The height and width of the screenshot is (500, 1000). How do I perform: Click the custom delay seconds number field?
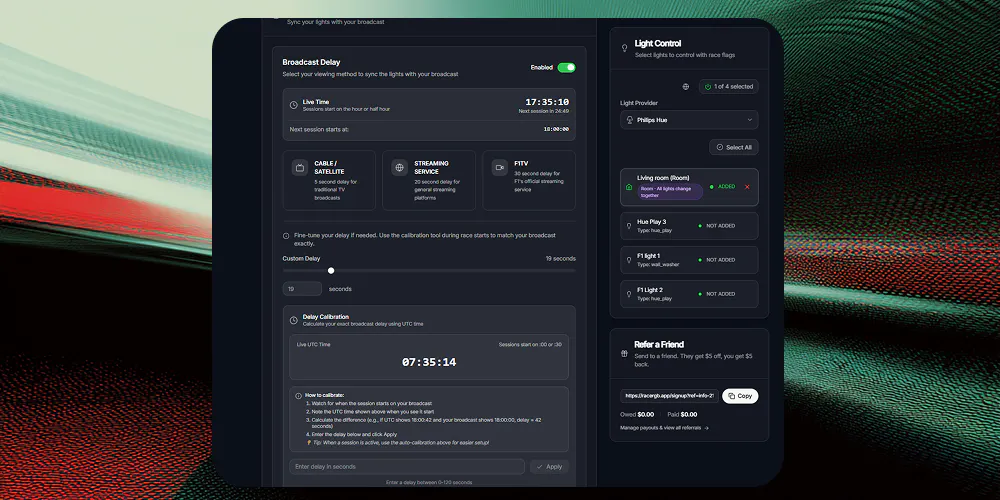point(302,289)
